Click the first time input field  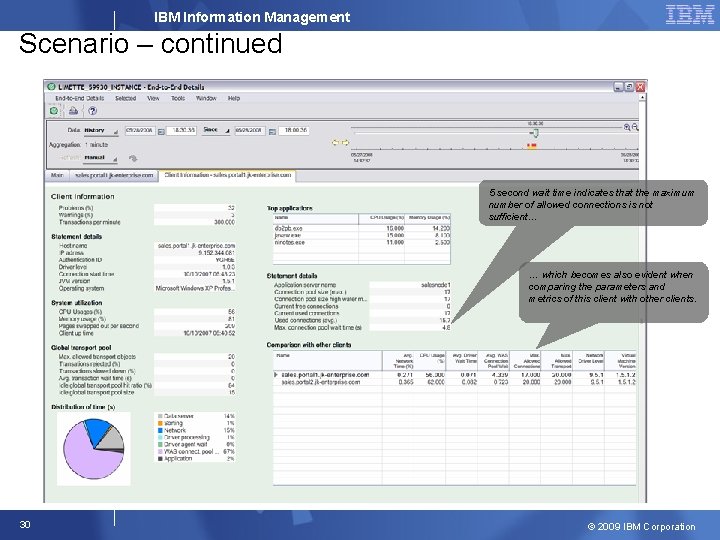tap(181, 131)
